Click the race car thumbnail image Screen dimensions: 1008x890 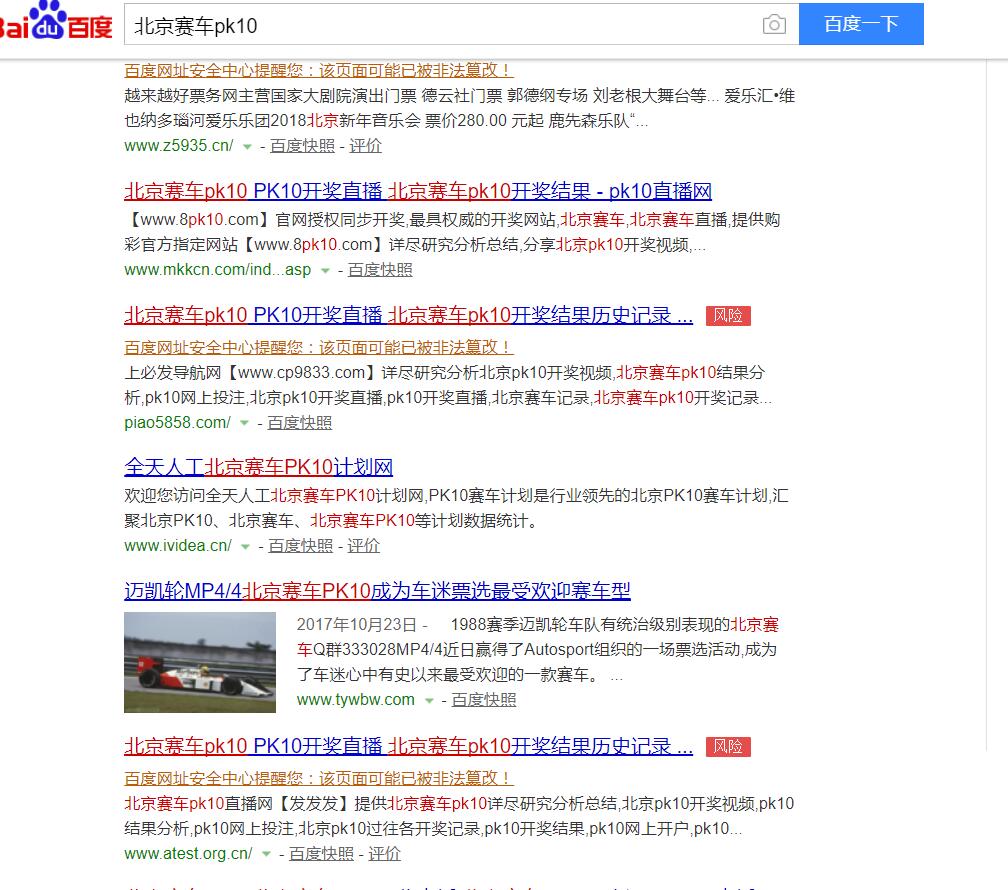click(x=200, y=662)
